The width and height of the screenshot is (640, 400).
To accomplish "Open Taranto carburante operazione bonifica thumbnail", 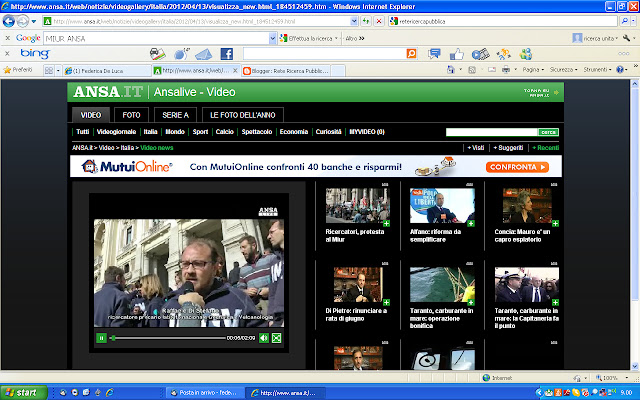I will pyautogui.click(x=442, y=284).
